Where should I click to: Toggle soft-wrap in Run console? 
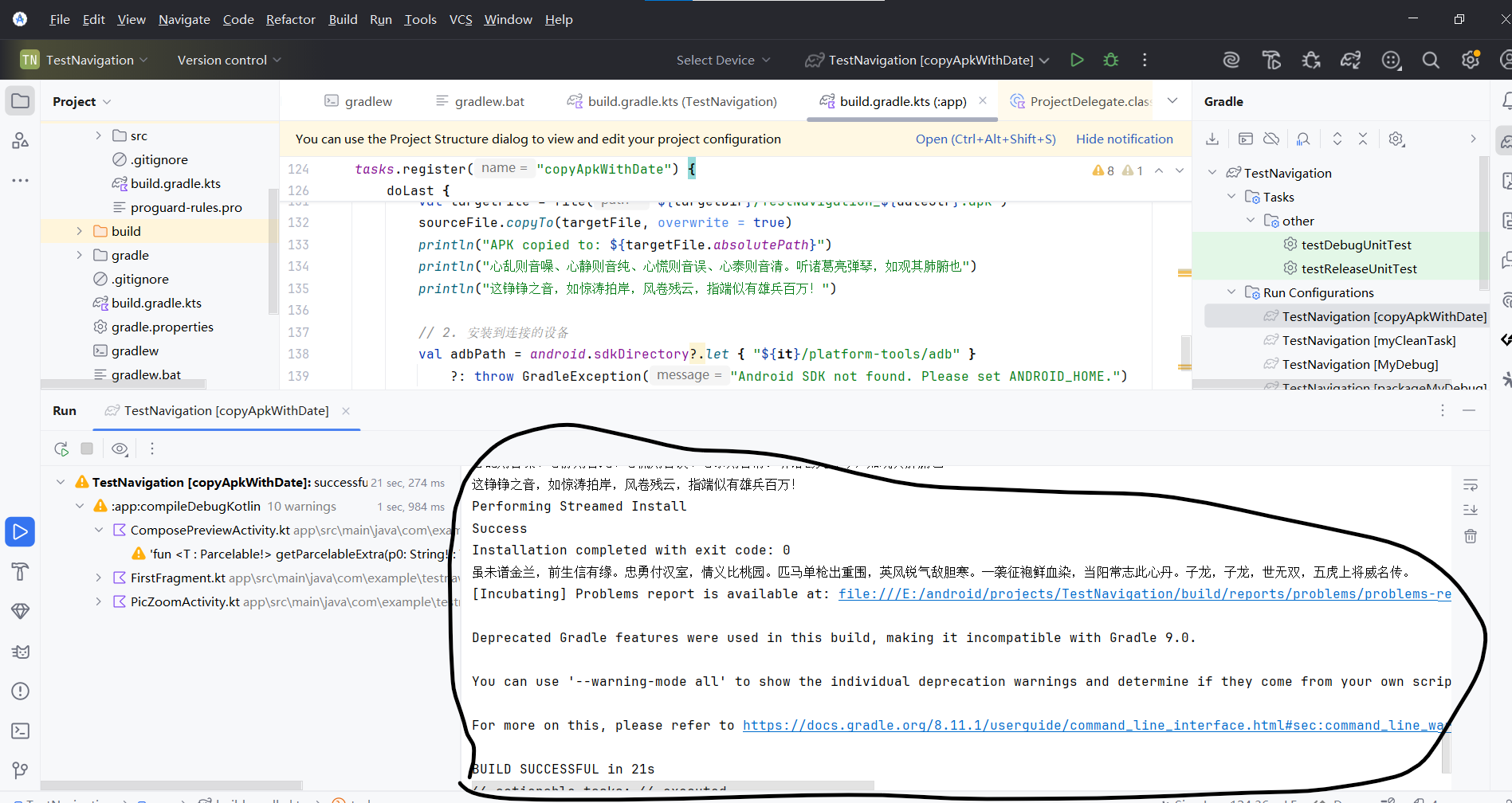point(1471,485)
